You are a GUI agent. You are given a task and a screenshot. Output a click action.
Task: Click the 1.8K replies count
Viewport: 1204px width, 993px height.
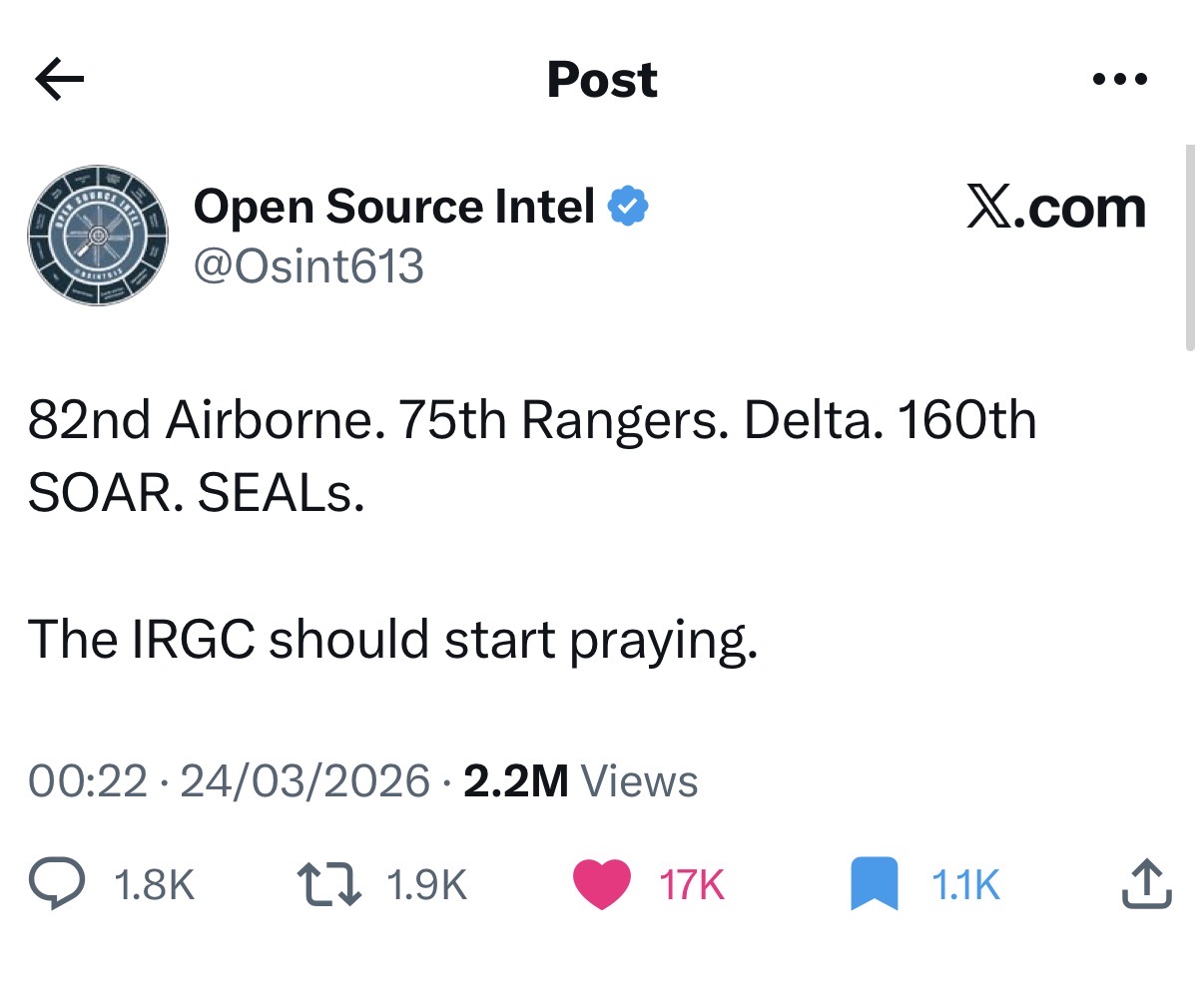point(155,885)
